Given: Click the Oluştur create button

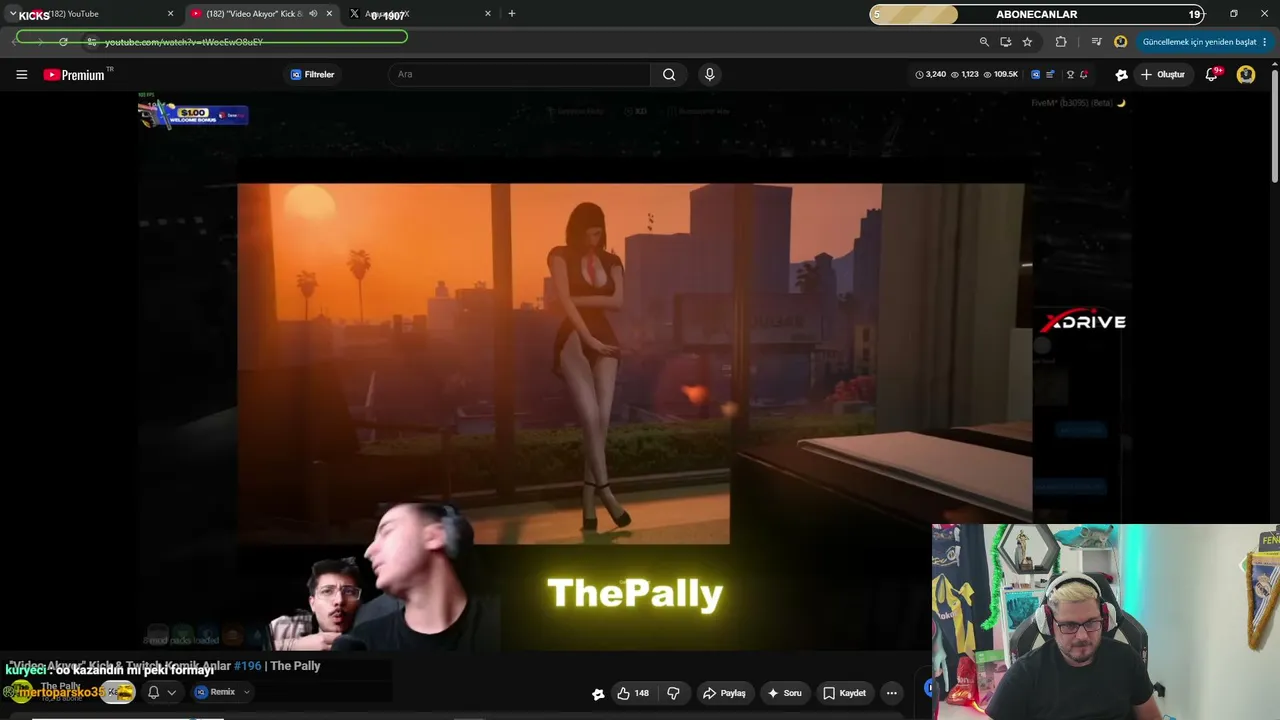Looking at the screenshot, I should (x=1163, y=74).
